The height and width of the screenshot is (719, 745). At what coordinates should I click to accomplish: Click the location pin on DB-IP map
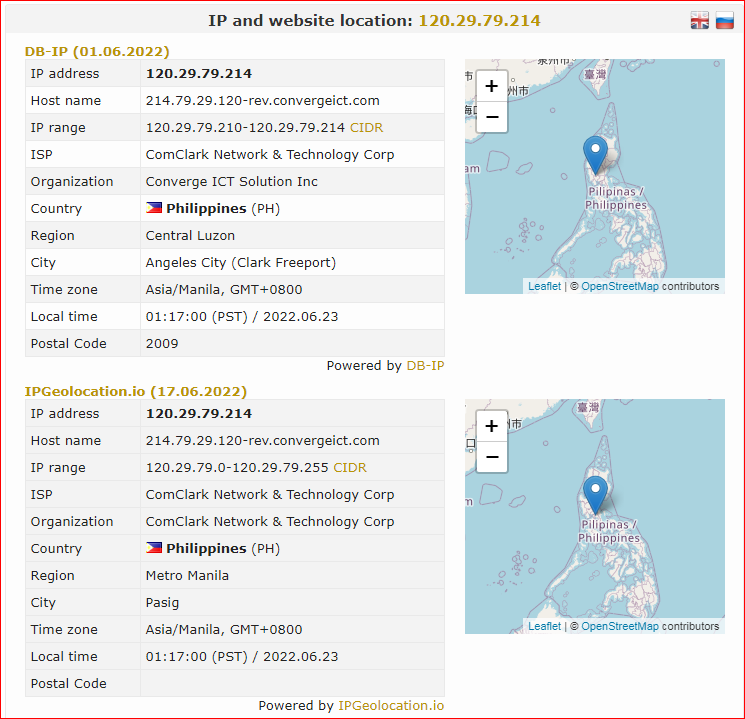595,155
